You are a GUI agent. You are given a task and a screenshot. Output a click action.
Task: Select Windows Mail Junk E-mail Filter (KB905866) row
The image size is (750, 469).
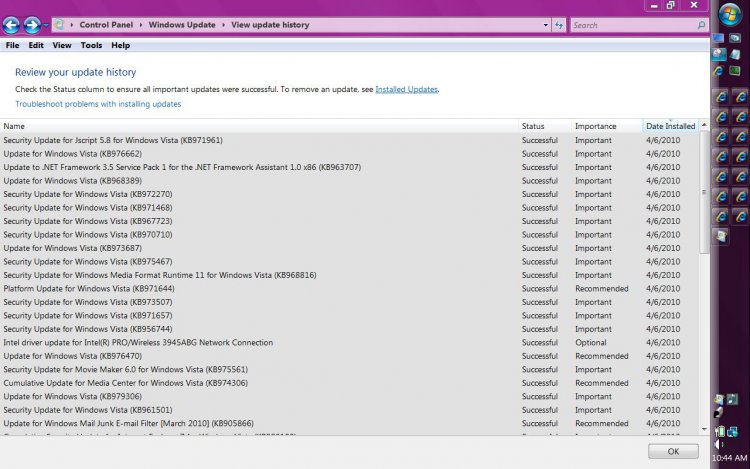pyautogui.click(x=350, y=424)
